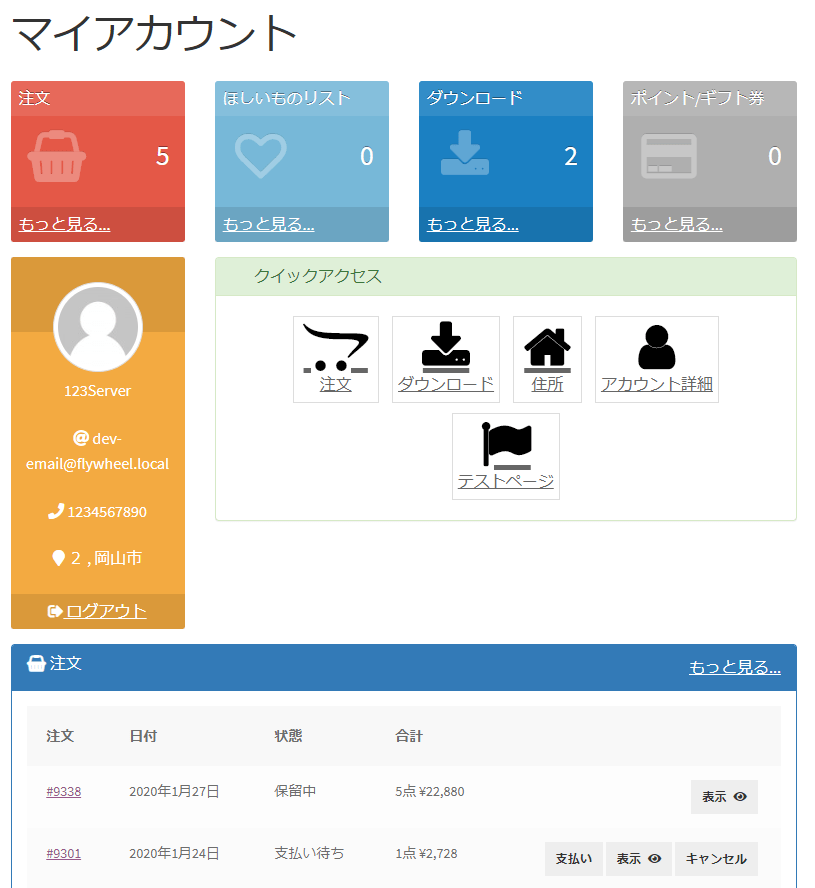The width and height of the screenshot is (815, 888).
Task: Click the dev-email@flywheel.local address
Action: (97, 451)
